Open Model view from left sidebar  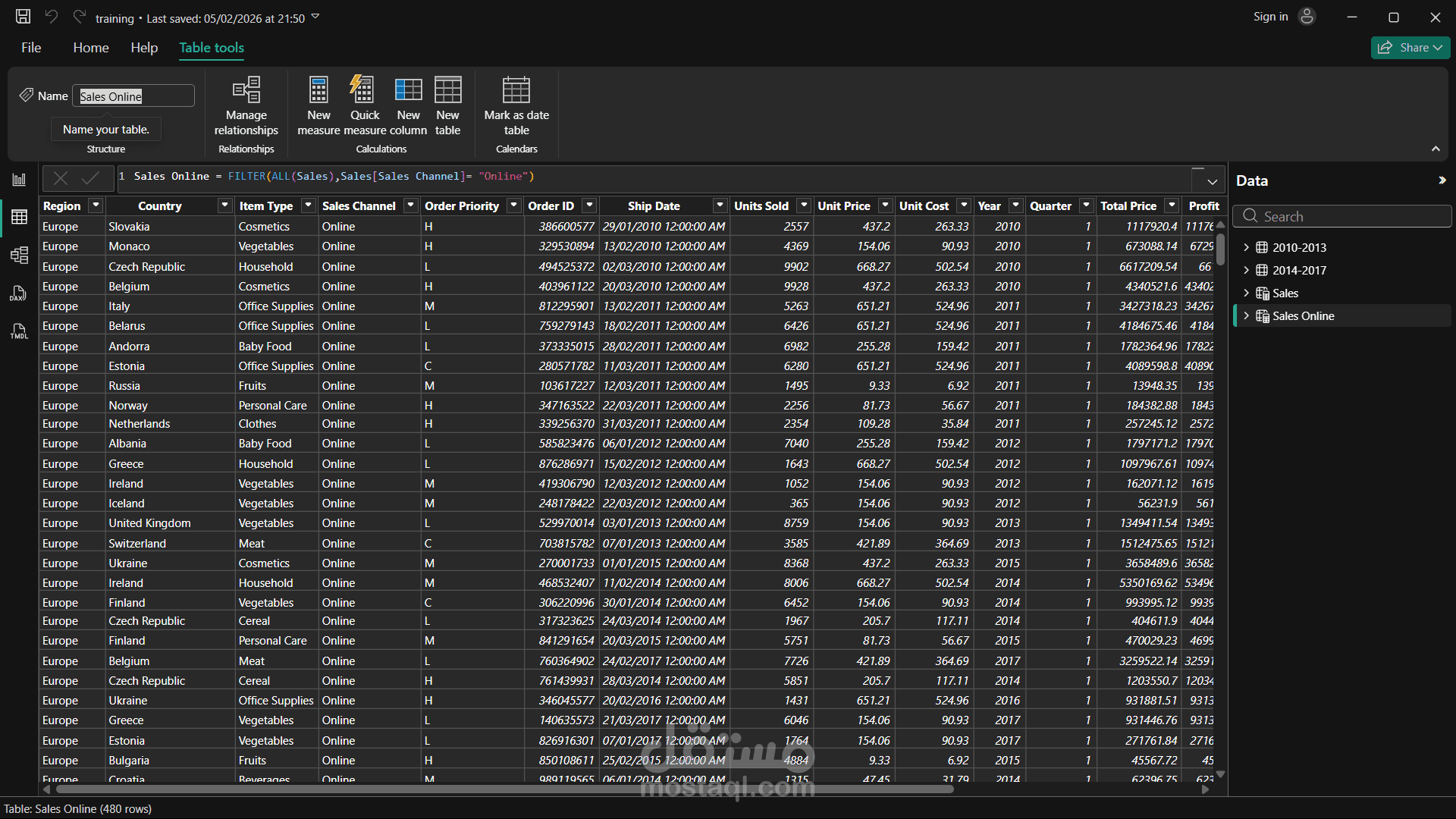[19, 255]
